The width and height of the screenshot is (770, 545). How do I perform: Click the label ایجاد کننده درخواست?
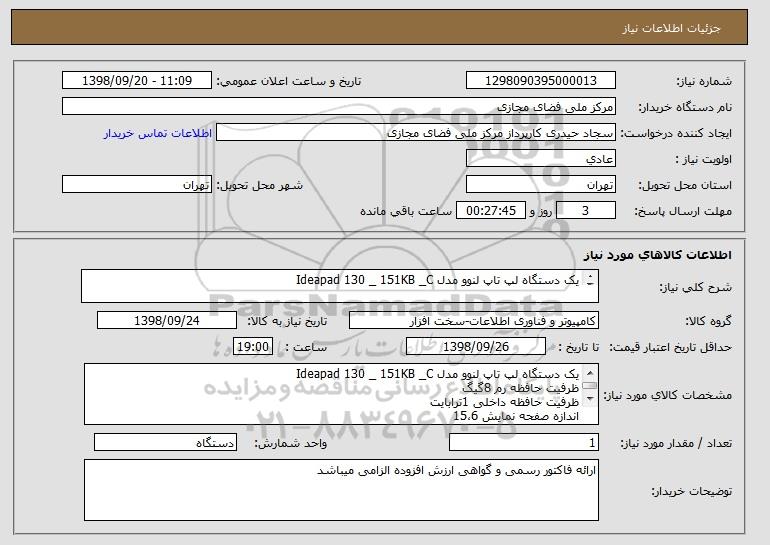click(x=676, y=134)
